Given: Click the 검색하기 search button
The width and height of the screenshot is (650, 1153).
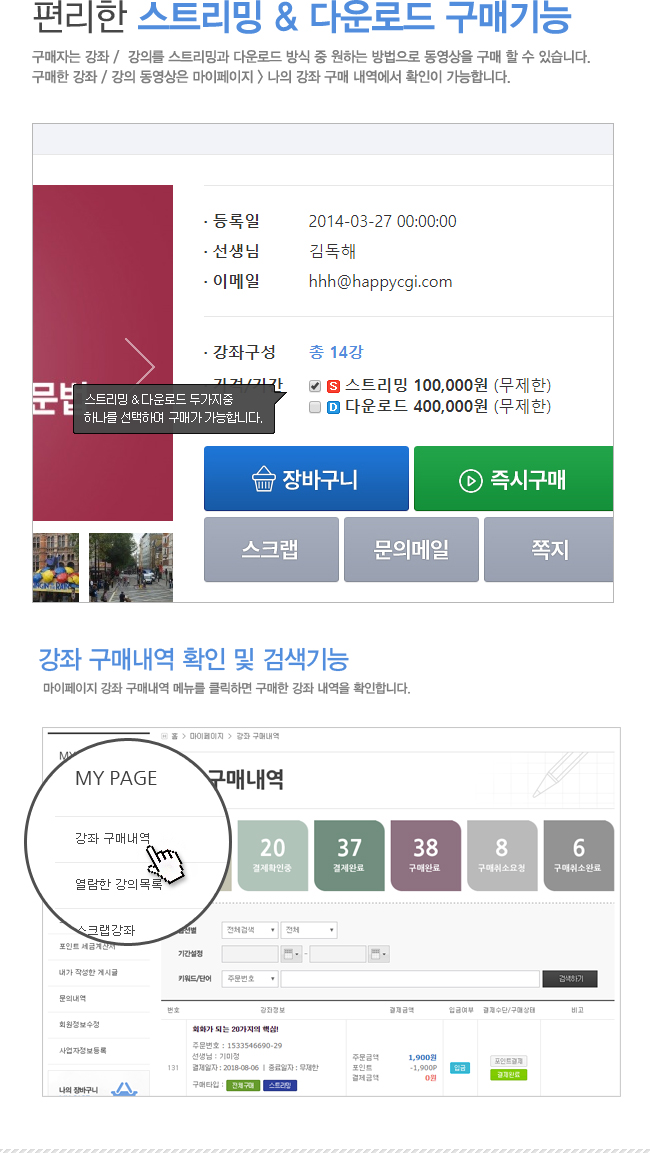Looking at the screenshot, I should click(570, 979).
